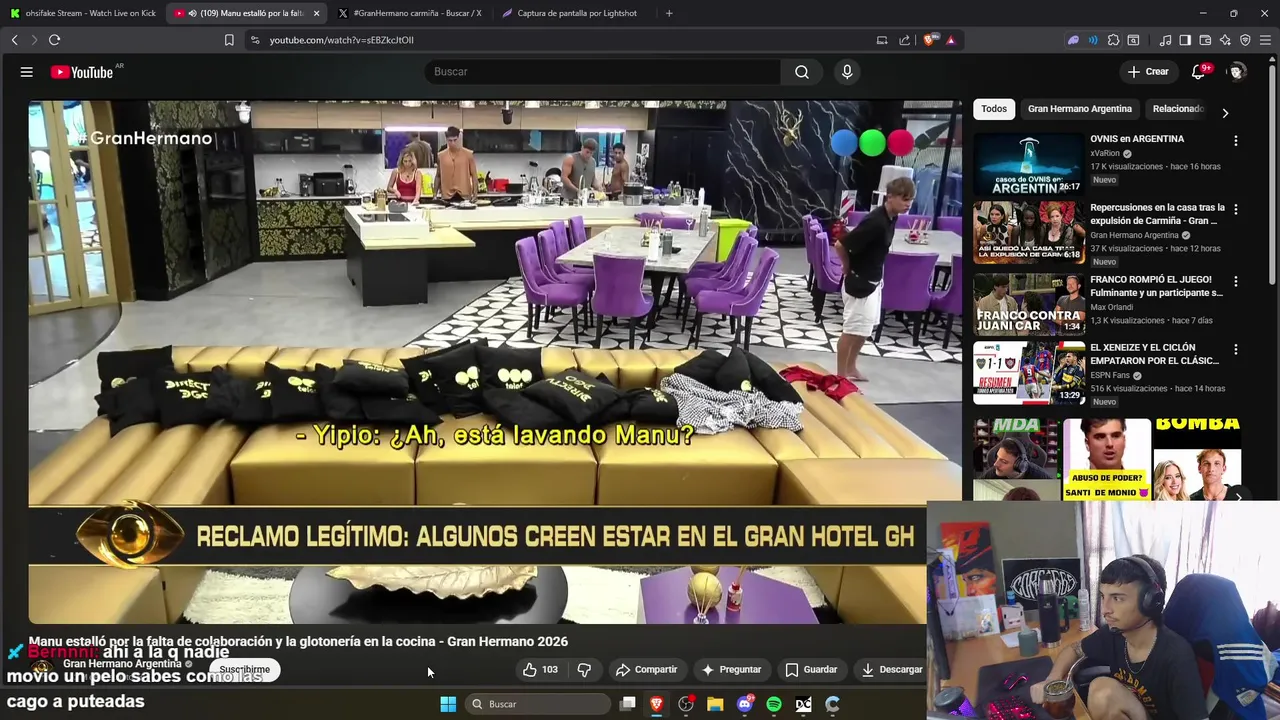Open File Explorer from the taskbar
Image resolution: width=1280 pixels, height=720 pixels.
coord(715,704)
